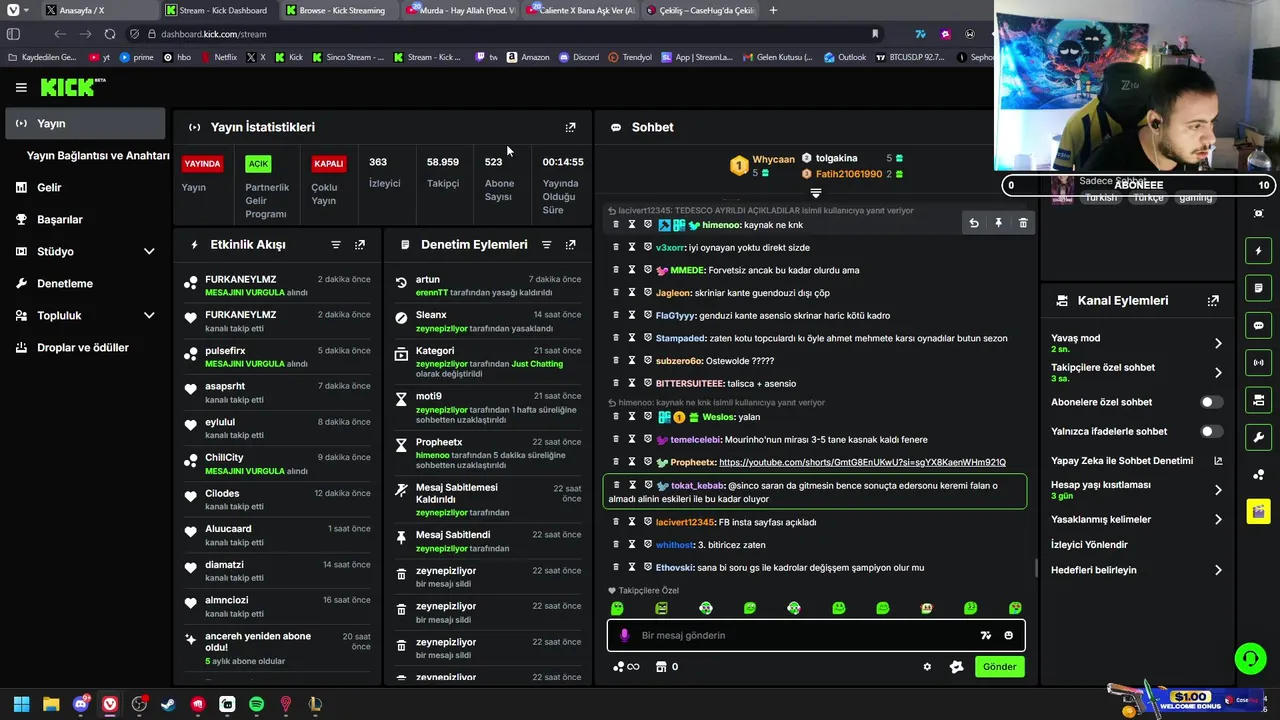Select Yayın in the left sidebar
The height and width of the screenshot is (720, 1280).
click(x=84, y=123)
